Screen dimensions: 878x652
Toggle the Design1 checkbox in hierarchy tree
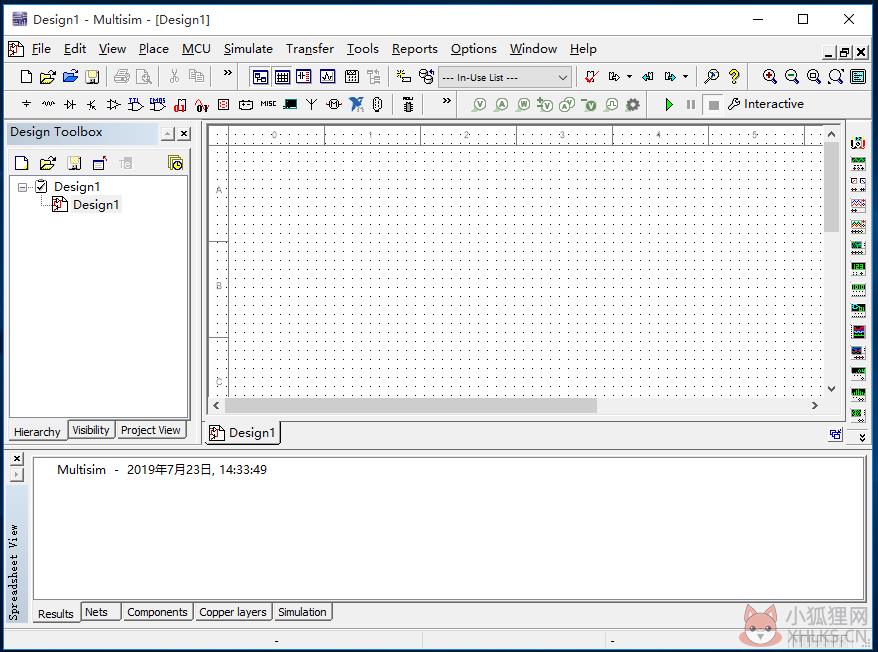click(x=41, y=187)
